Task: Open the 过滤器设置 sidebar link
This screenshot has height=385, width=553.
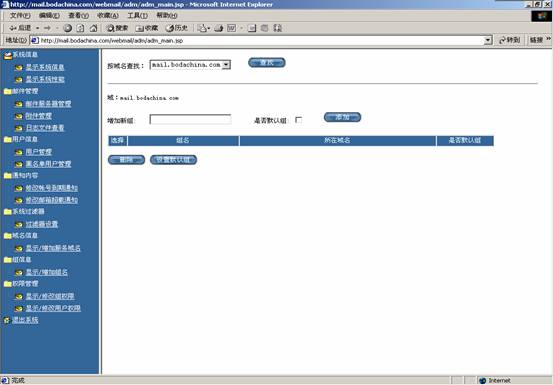Action: coord(42,224)
